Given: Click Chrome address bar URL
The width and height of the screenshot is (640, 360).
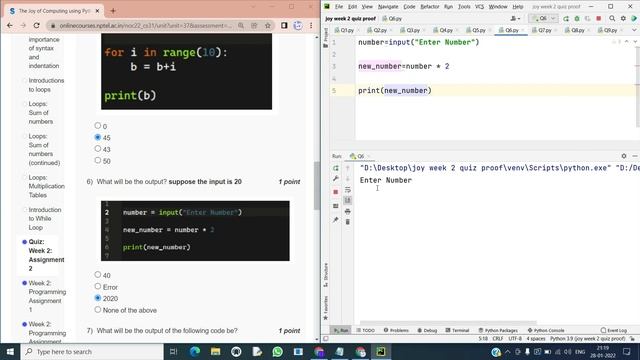Looking at the screenshot, I should click(x=146, y=25).
